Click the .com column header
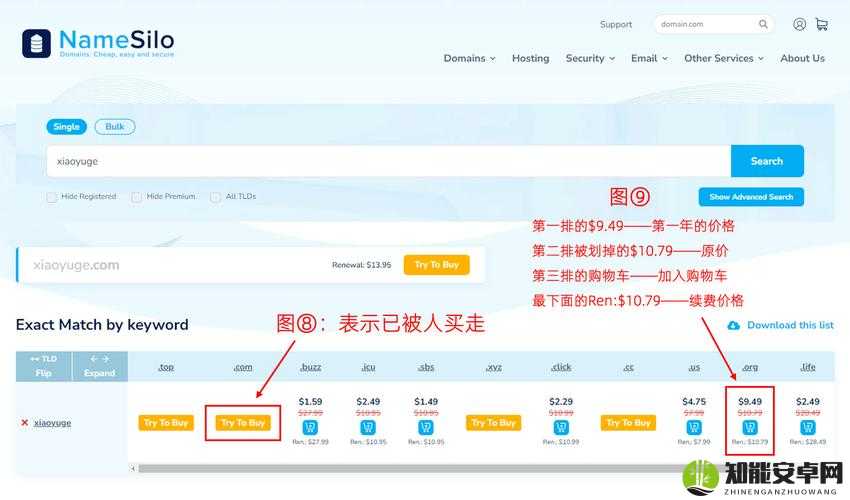The width and height of the screenshot is (850, 500). pos(243,367)
